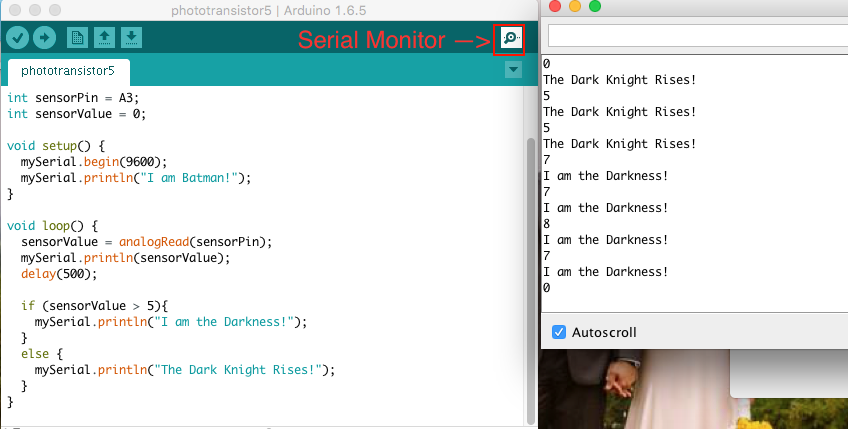Toggle the Autoscroll checkbox
The height and width of the screenshot is (429, 848).
coord(559,332)
